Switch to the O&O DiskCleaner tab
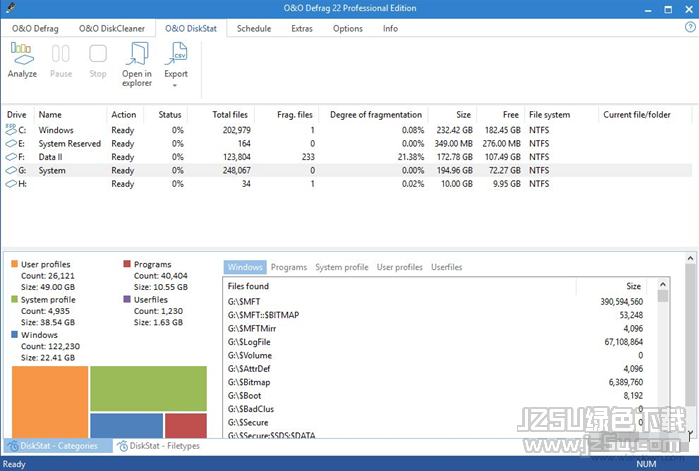Screen dimensions: 699x471 coord(112,29)
